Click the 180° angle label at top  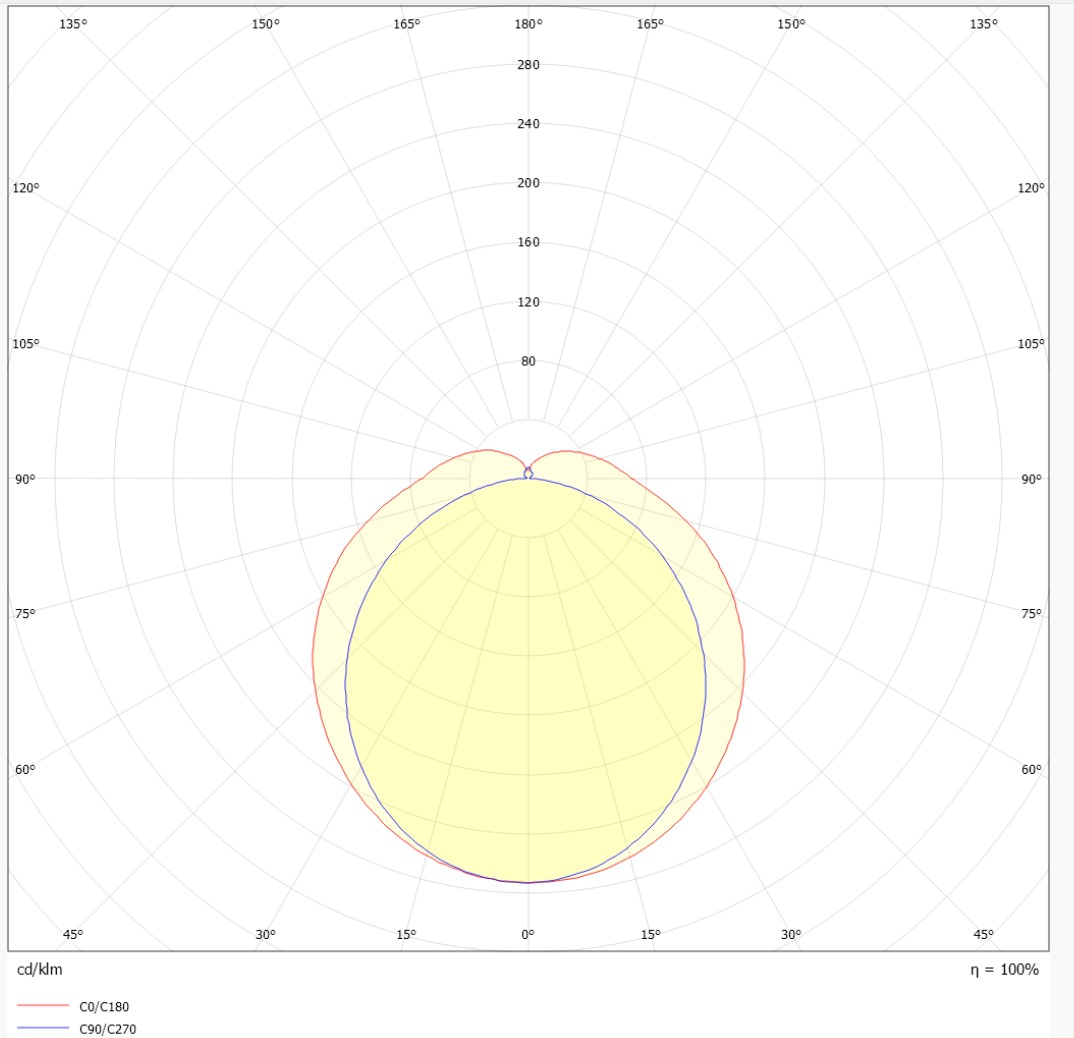click(528, 24)
